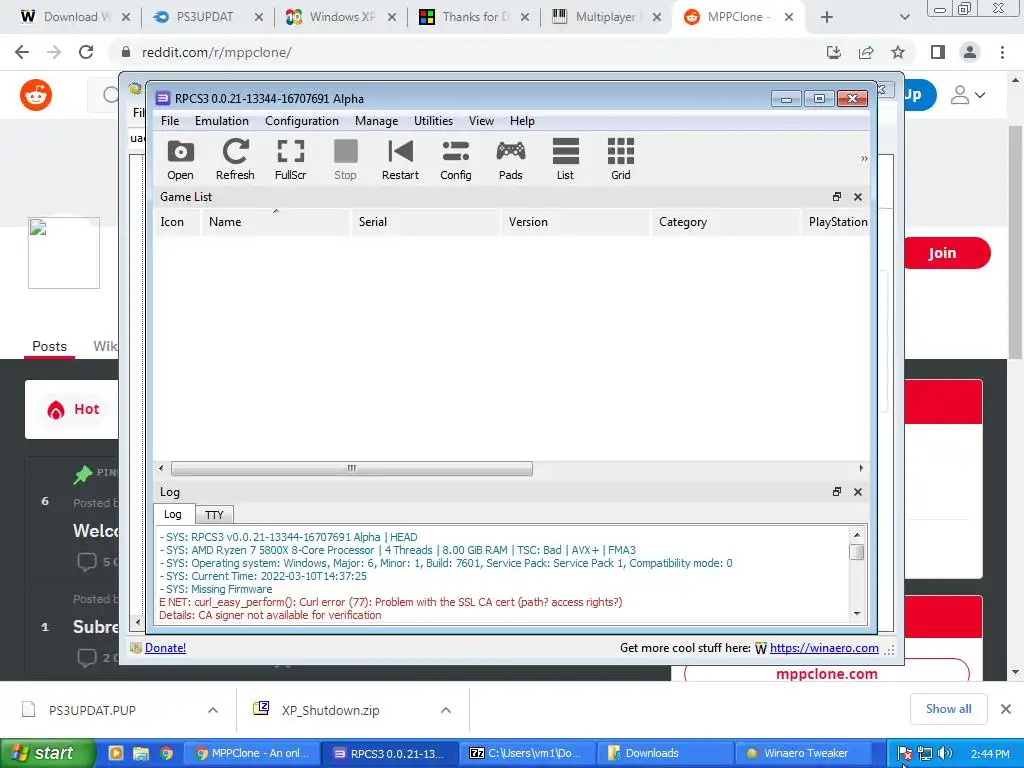The height and width of the screenshot is (768, 1024).
Task: Sort game list by Name column
Action: (x=276, y=222)
